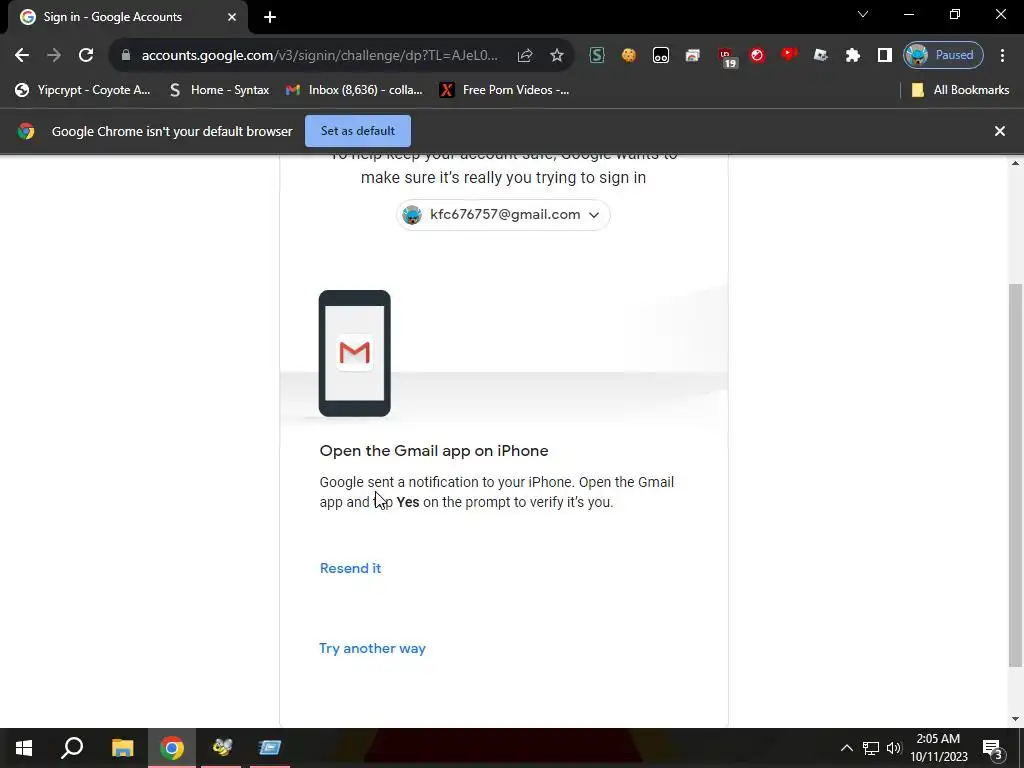The image size is (1024, 768).
Task: Click the address bar URL
Action: 319,56
